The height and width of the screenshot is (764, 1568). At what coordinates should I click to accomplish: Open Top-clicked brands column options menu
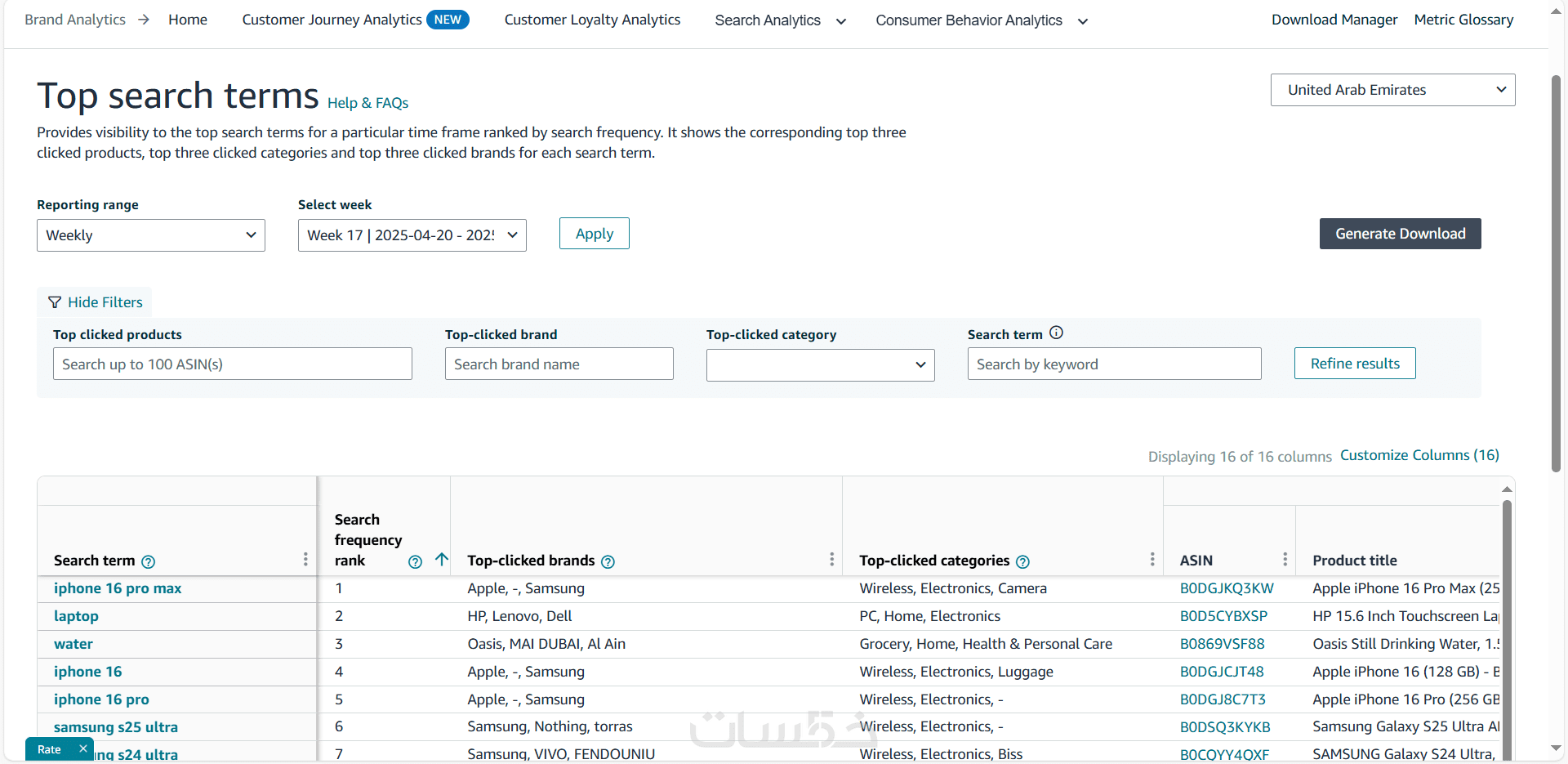[831, 559]
